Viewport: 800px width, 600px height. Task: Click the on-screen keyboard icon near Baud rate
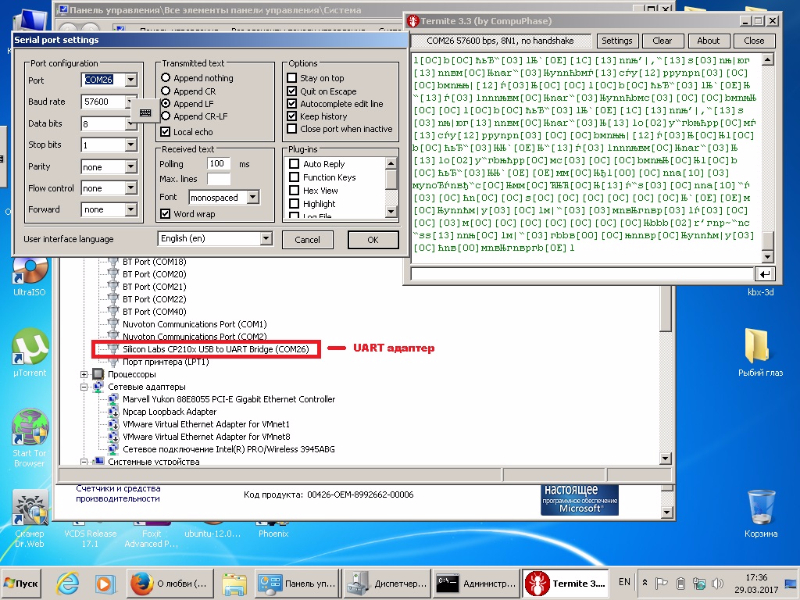coord(145,112)
